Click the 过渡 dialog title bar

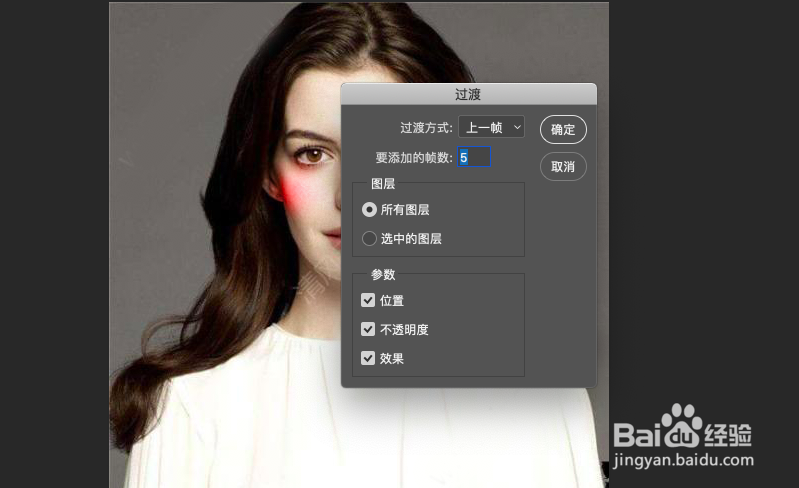pyautogui.click(x=468, y=94)
